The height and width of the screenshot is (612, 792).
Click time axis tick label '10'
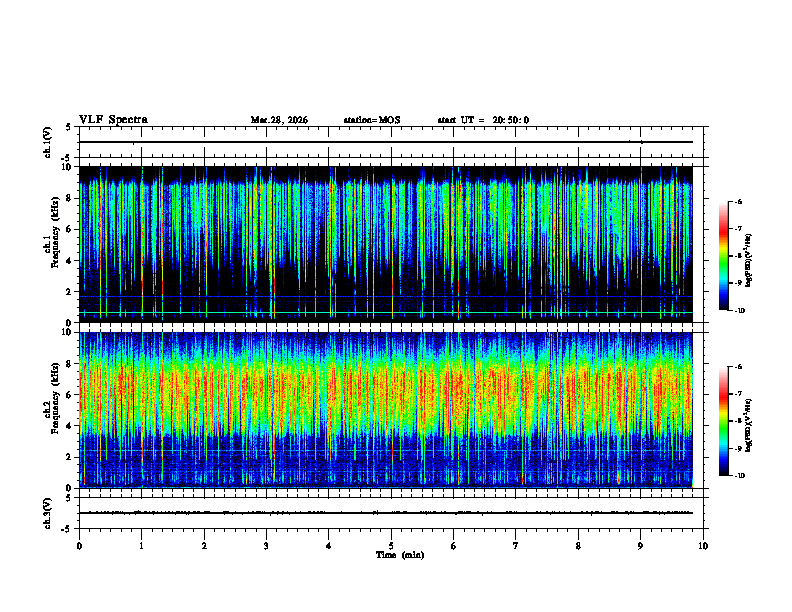click(703, 546)
